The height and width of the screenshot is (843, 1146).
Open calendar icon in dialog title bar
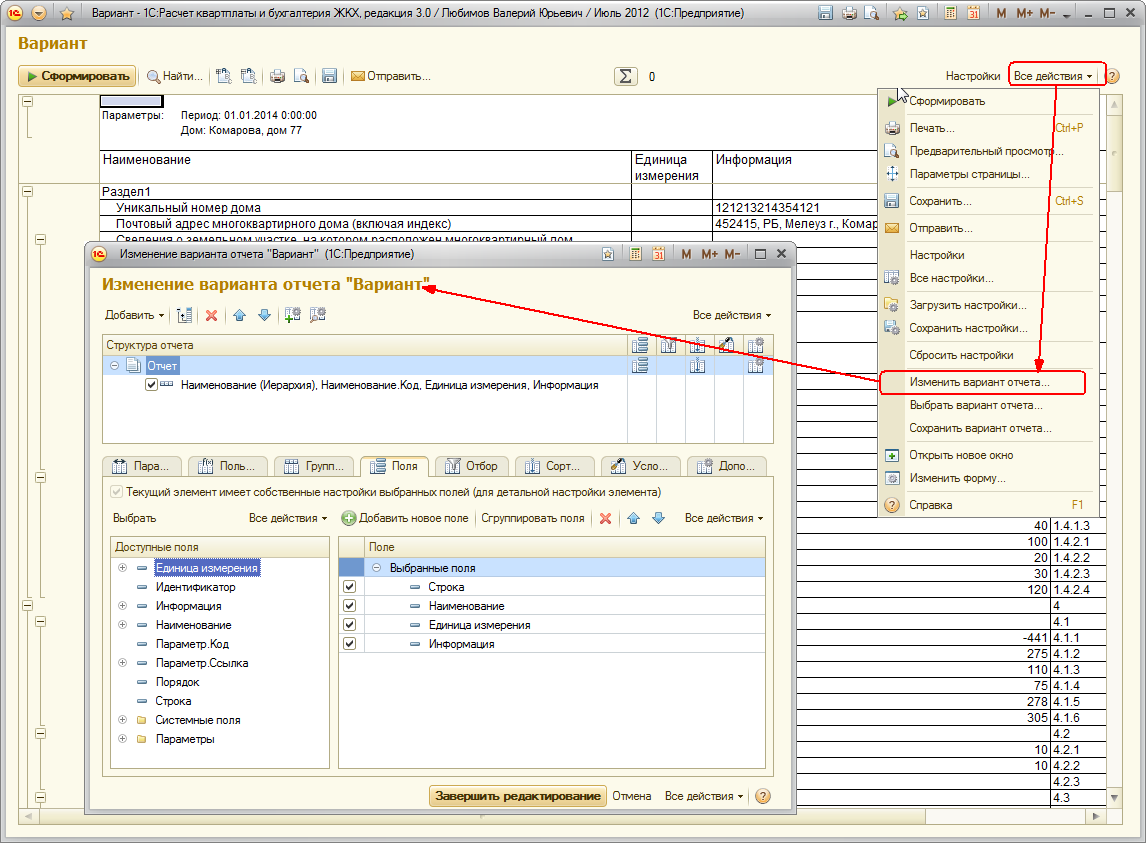659,254
